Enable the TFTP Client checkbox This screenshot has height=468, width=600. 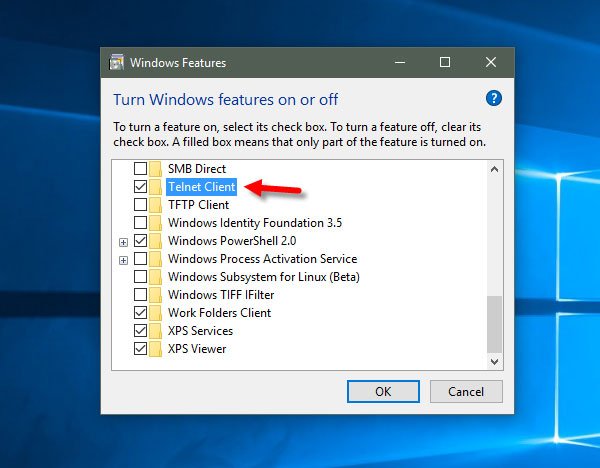click(140, 204)
